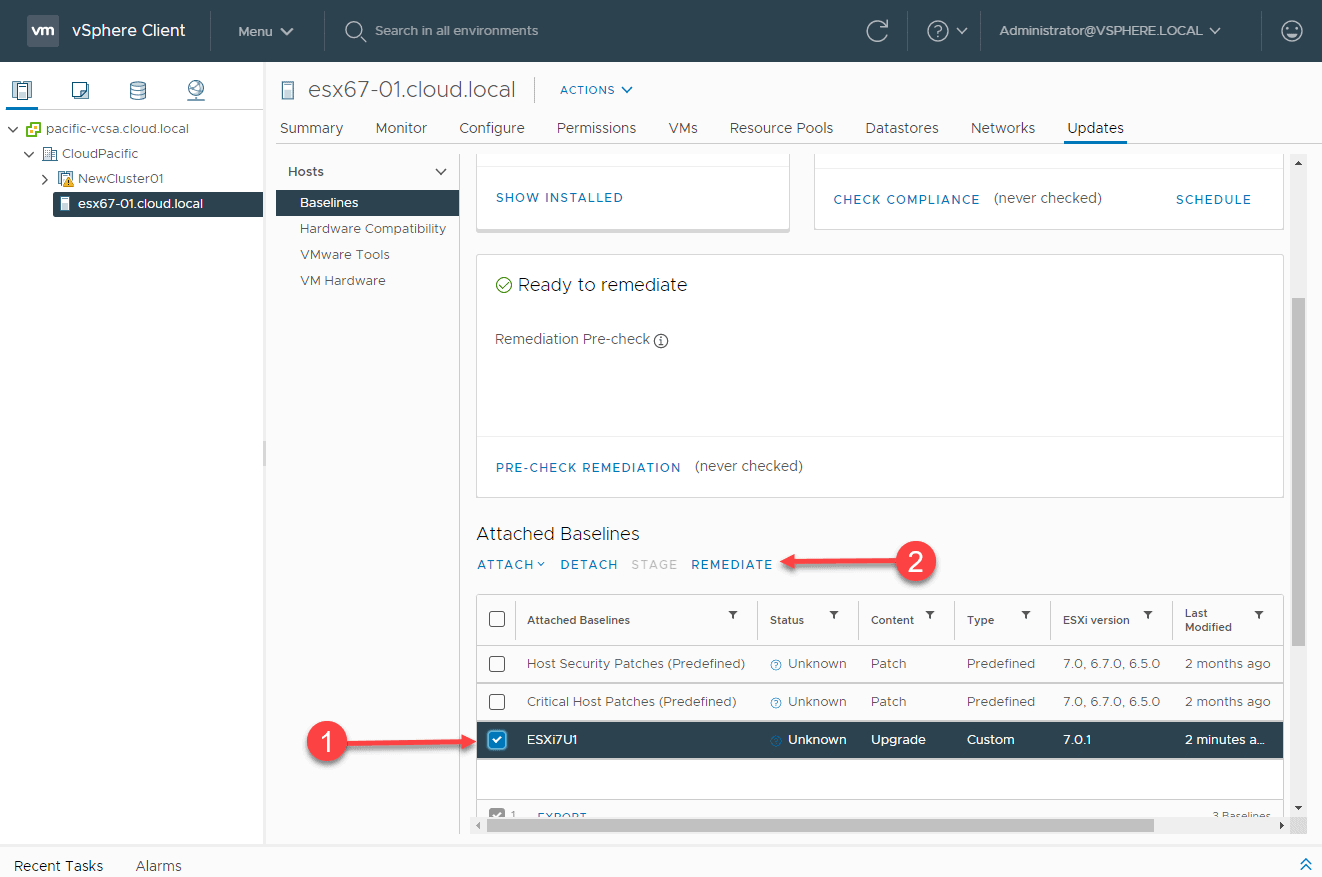
Task: Select VM Hardware in sidebar
Action: 342,281
